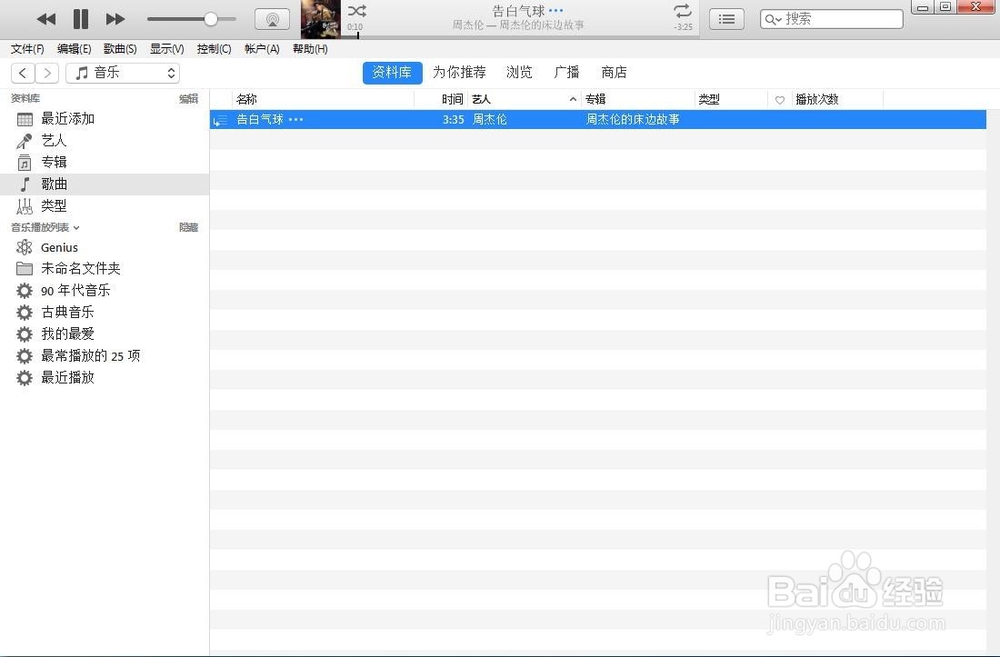Open the Genius playlist
1000x657 pixels.
[x=105, y=247]
